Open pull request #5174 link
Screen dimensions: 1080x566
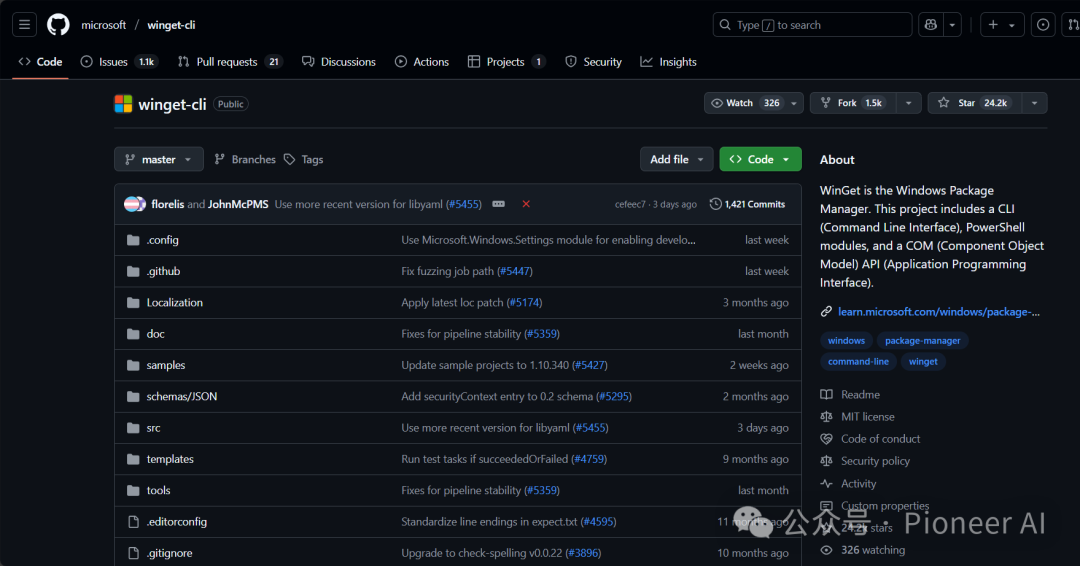[x=524, y=302]
